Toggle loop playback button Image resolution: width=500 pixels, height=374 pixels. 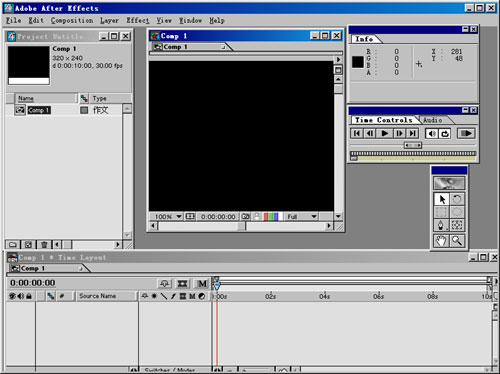pyautogui.click(x=445, y=134)
